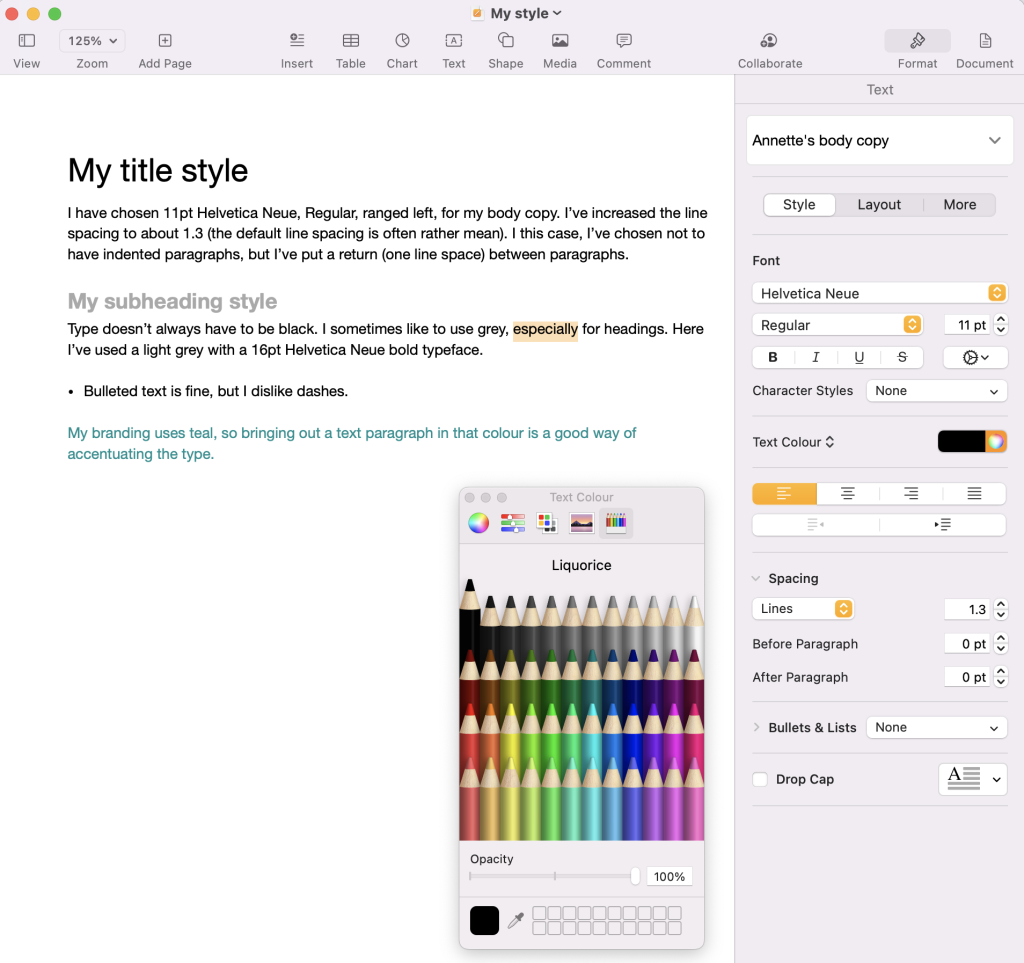Open Annette's body copy style list

(879, 140)
